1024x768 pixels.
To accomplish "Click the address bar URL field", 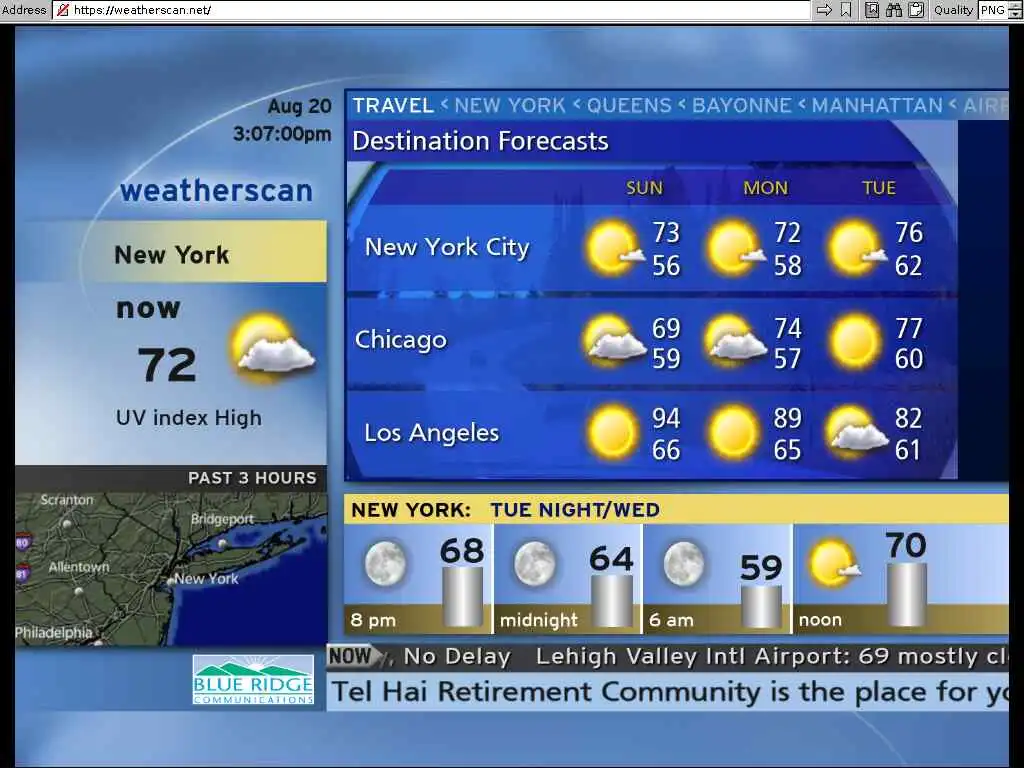I will point(432,10).
